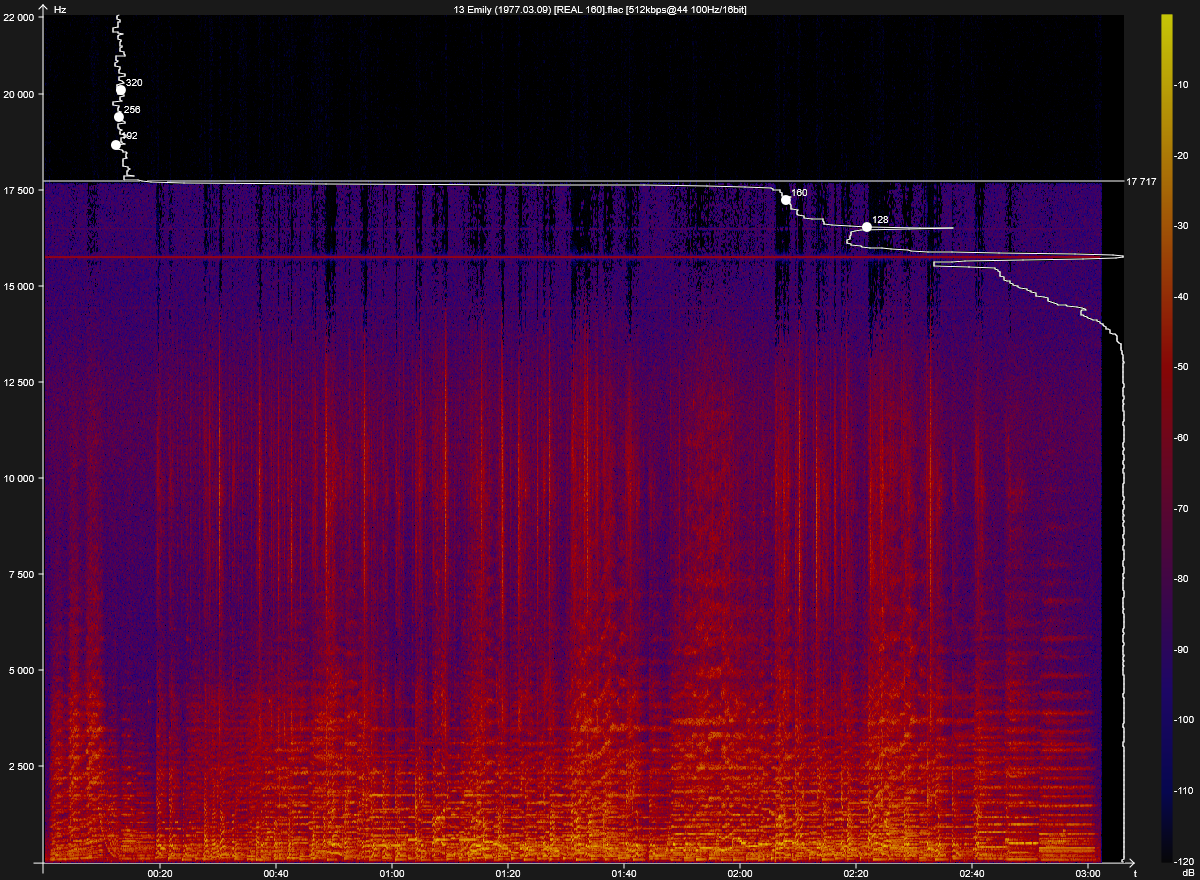Click the 128 kbps marker dot

click(x=867, y=227)
